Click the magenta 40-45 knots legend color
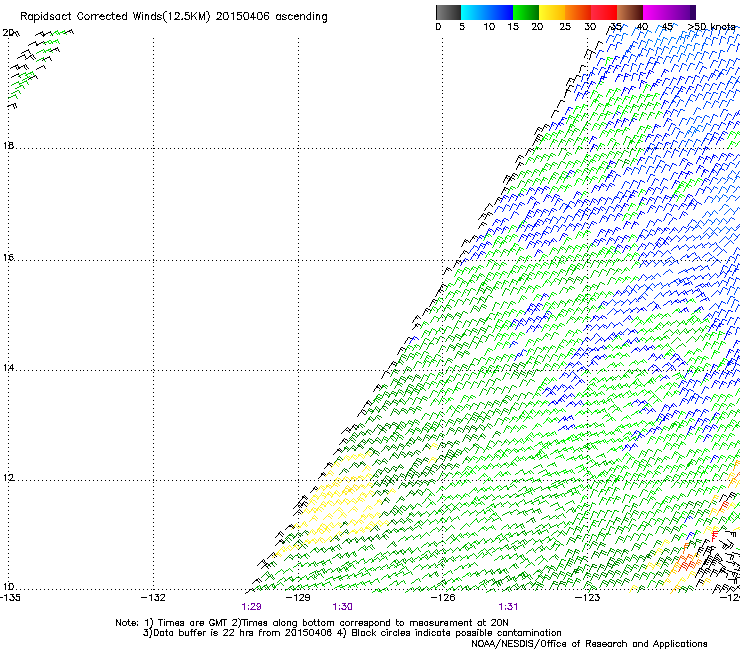Viewport: 740px width, 650px height. (x=656, y=12)
